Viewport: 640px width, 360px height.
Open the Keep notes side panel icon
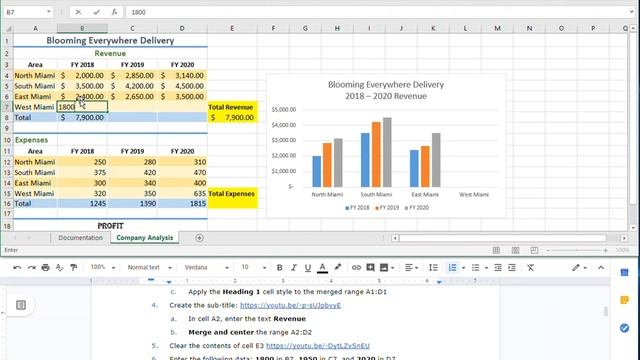[x=624, y=300]
